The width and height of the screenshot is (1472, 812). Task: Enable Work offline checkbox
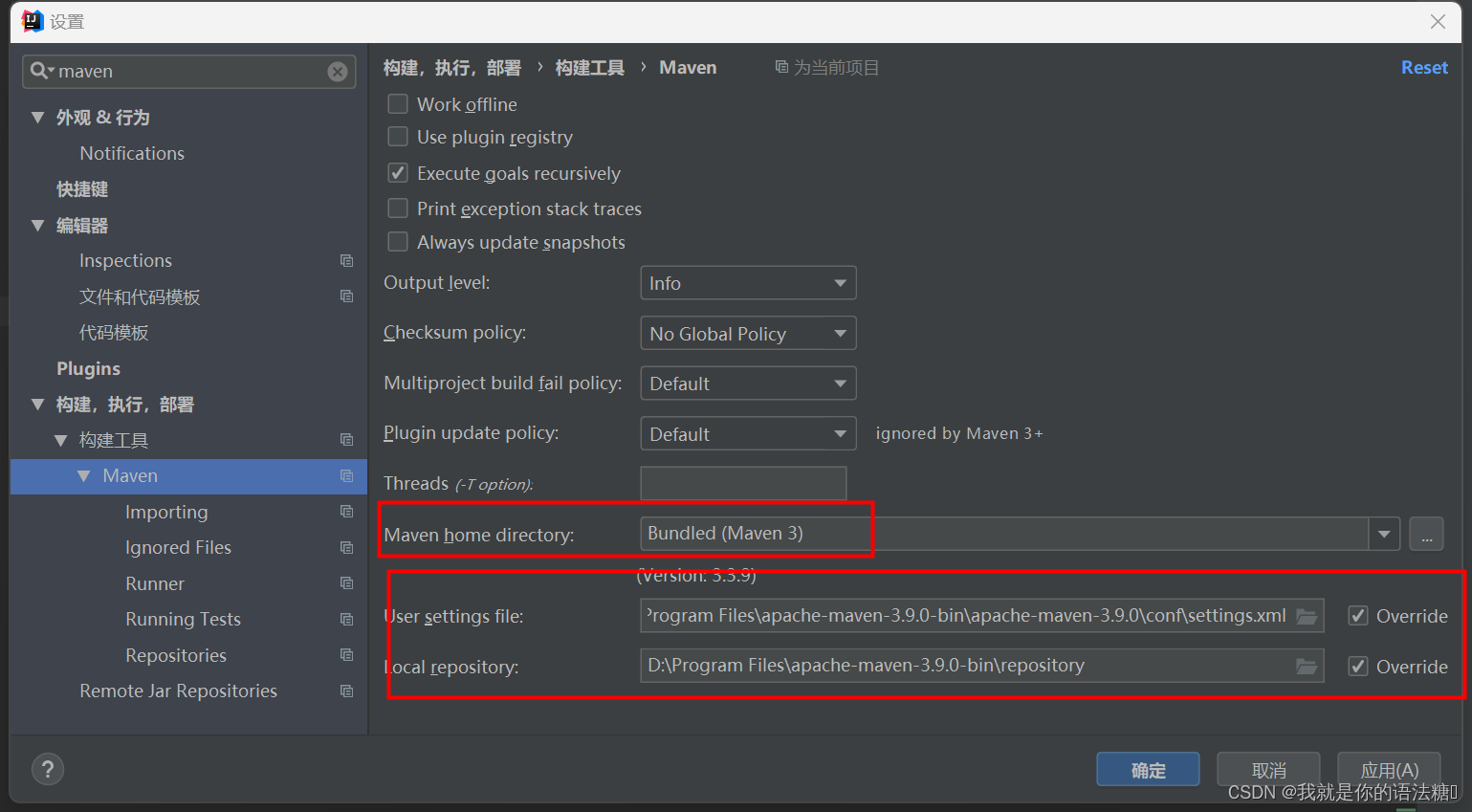398,103
